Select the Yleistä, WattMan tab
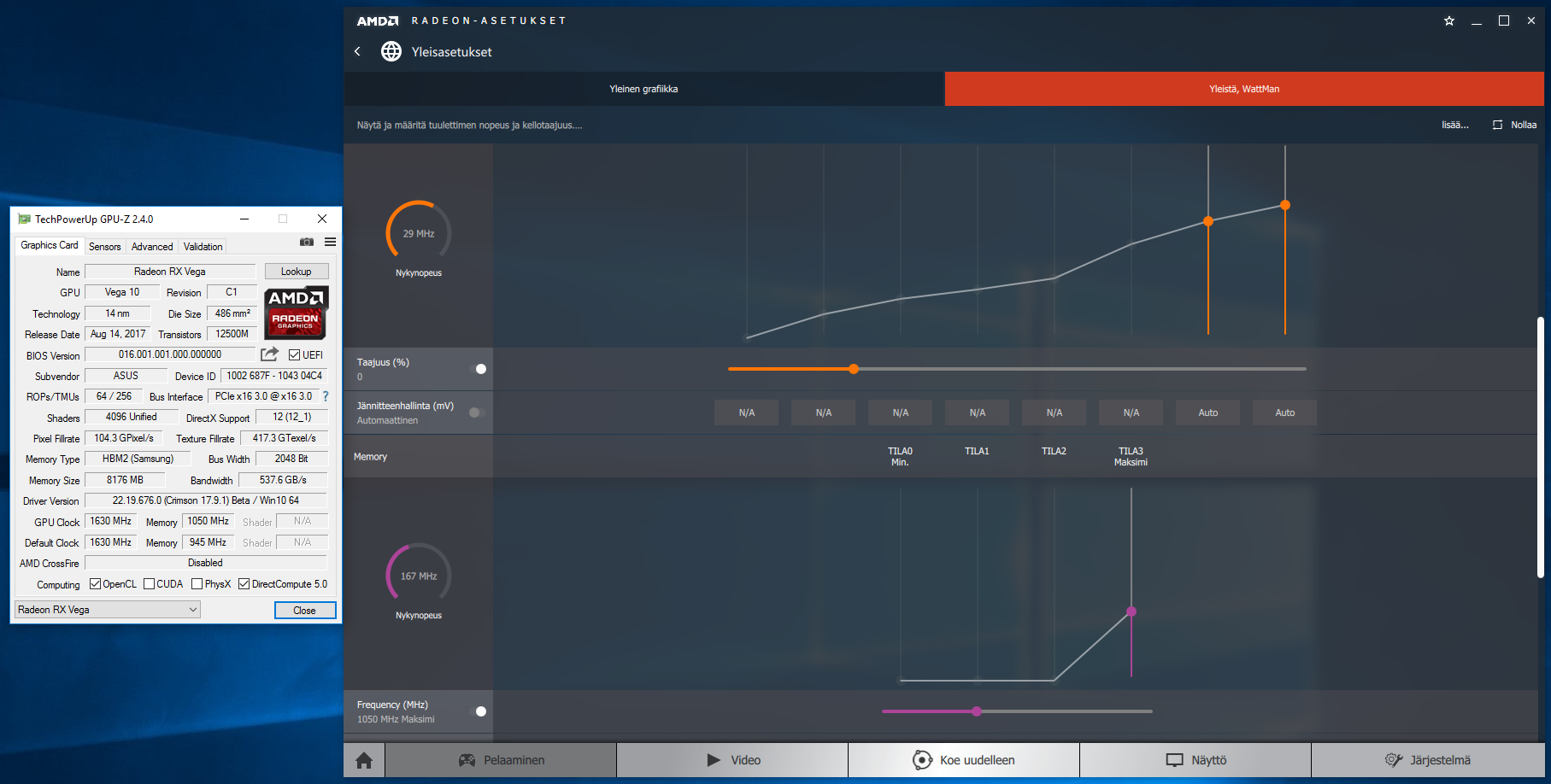This screenshot has height=784, width=1551. 1244,89
